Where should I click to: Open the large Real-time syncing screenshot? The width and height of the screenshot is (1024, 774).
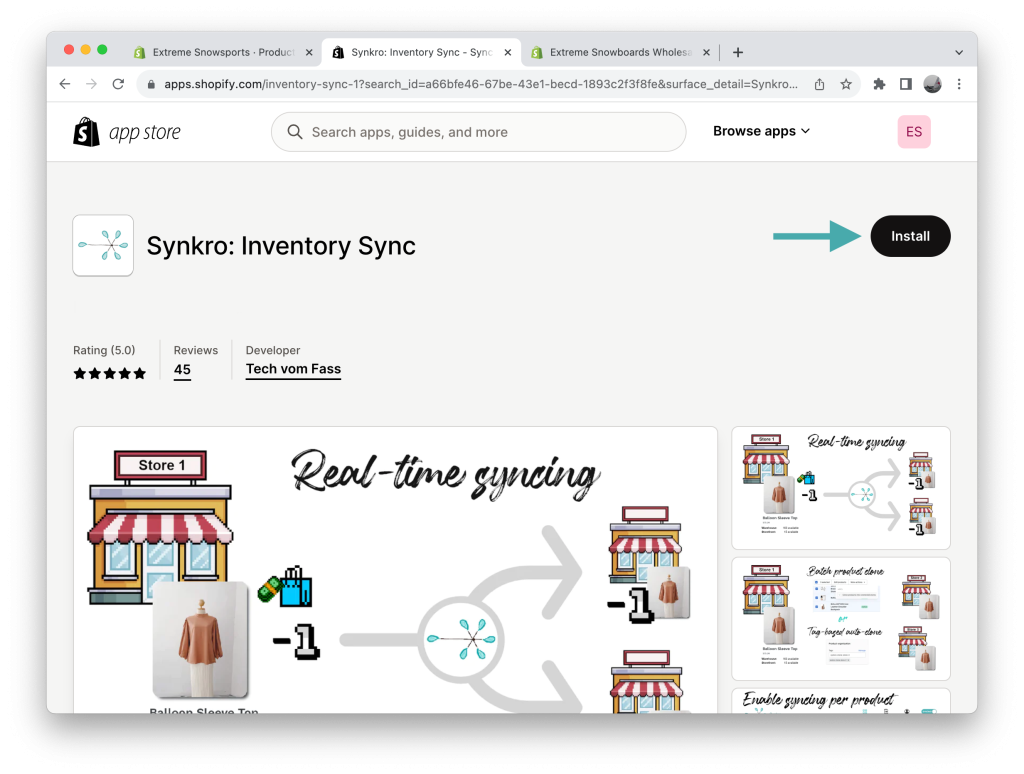[x=395, y=570]
